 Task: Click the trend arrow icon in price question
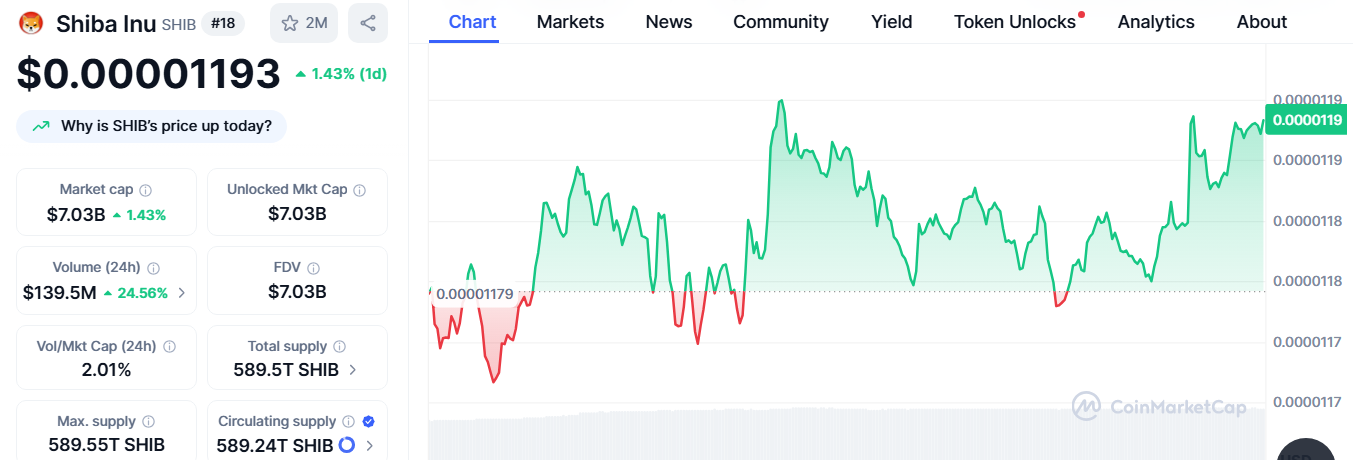coord(41,127)
